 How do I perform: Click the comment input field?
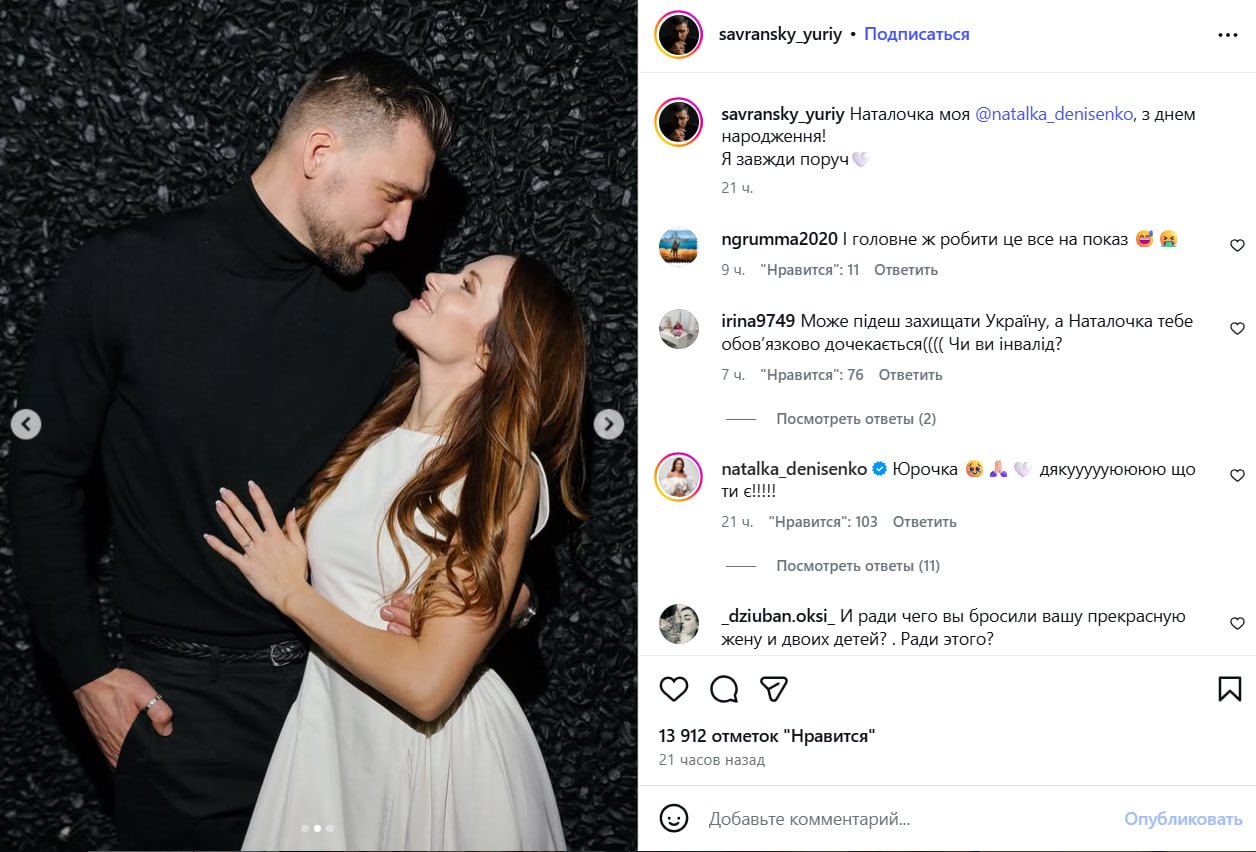point(900,819)
